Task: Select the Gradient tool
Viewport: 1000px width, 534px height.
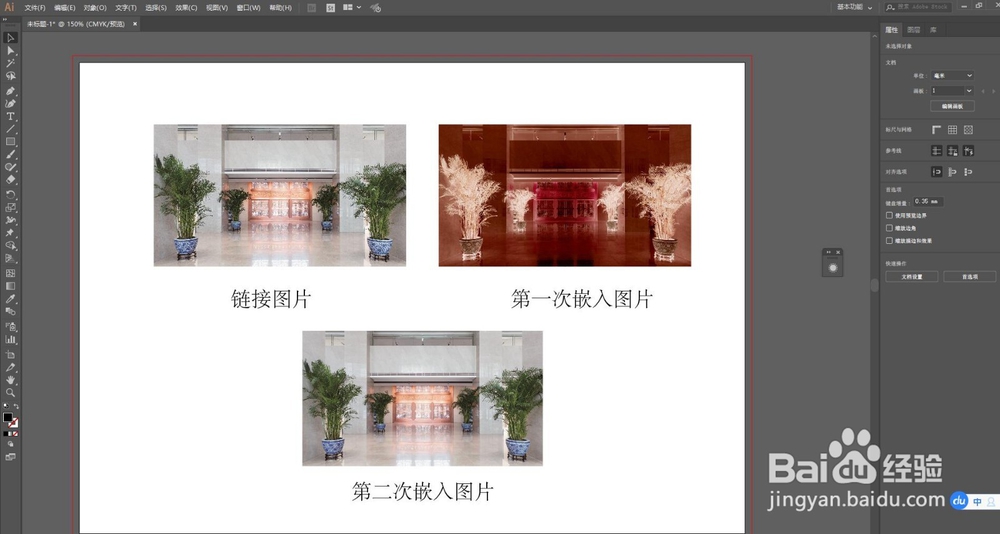Action: click(11, 286)
